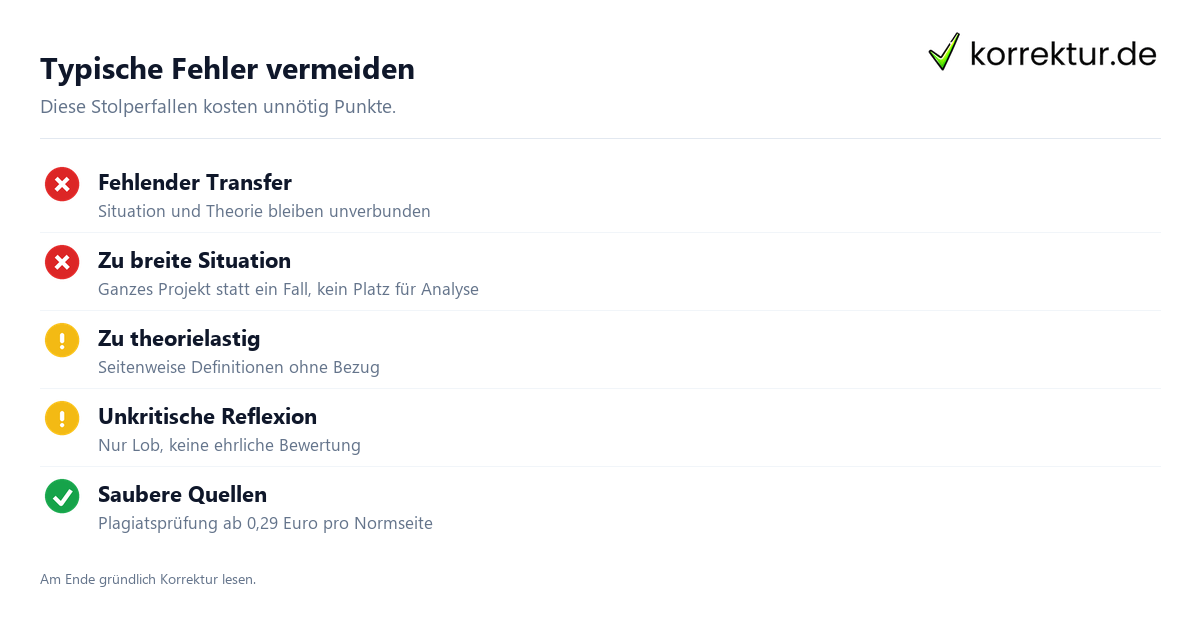
Task: Click the green checkmark icon beside Saubere Quellen
Action: point(62,496)
